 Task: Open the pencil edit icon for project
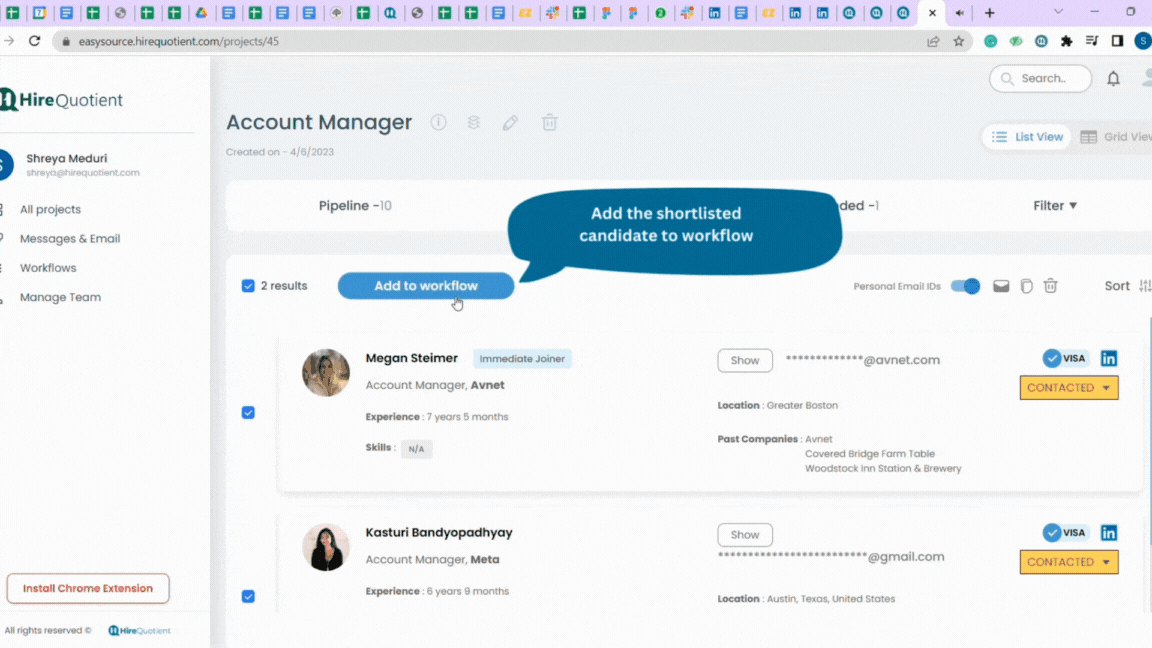[x=510, y=123]
